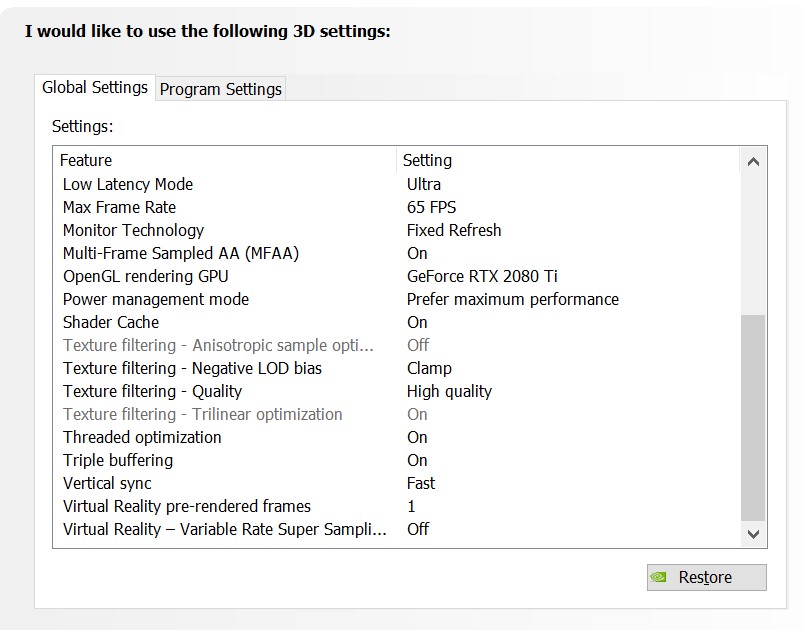
Task: Open the Off value for VR Super Sampling
Action: (x=418, y=529)
